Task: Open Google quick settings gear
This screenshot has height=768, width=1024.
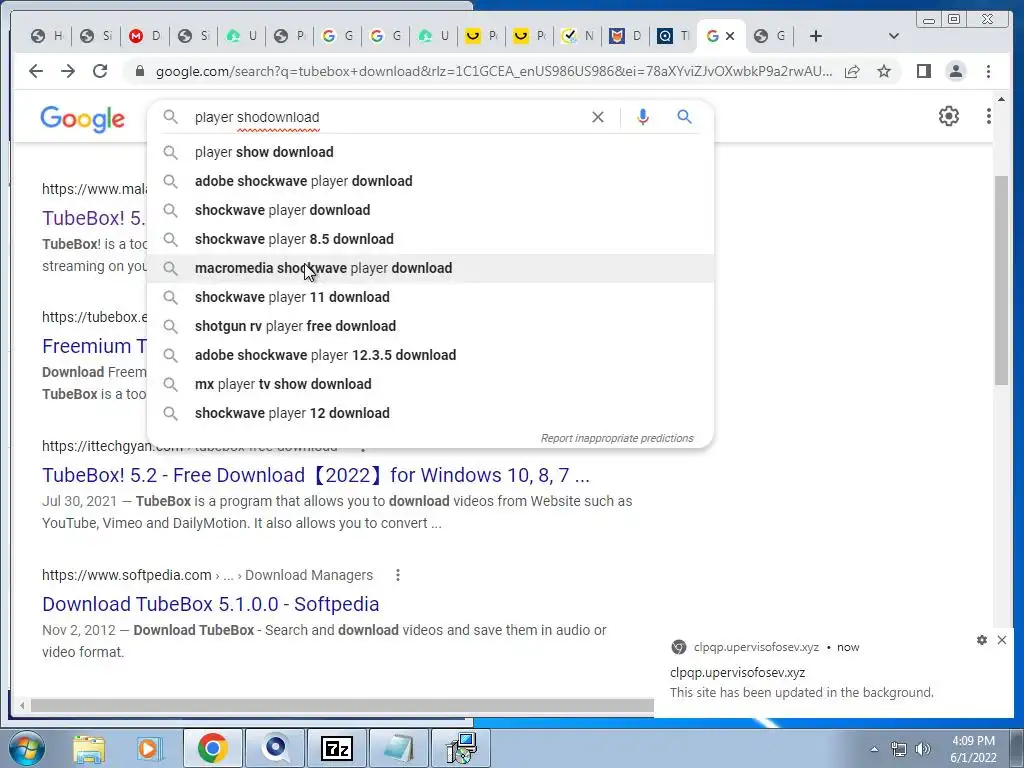Action: click(x=948, y=116)
